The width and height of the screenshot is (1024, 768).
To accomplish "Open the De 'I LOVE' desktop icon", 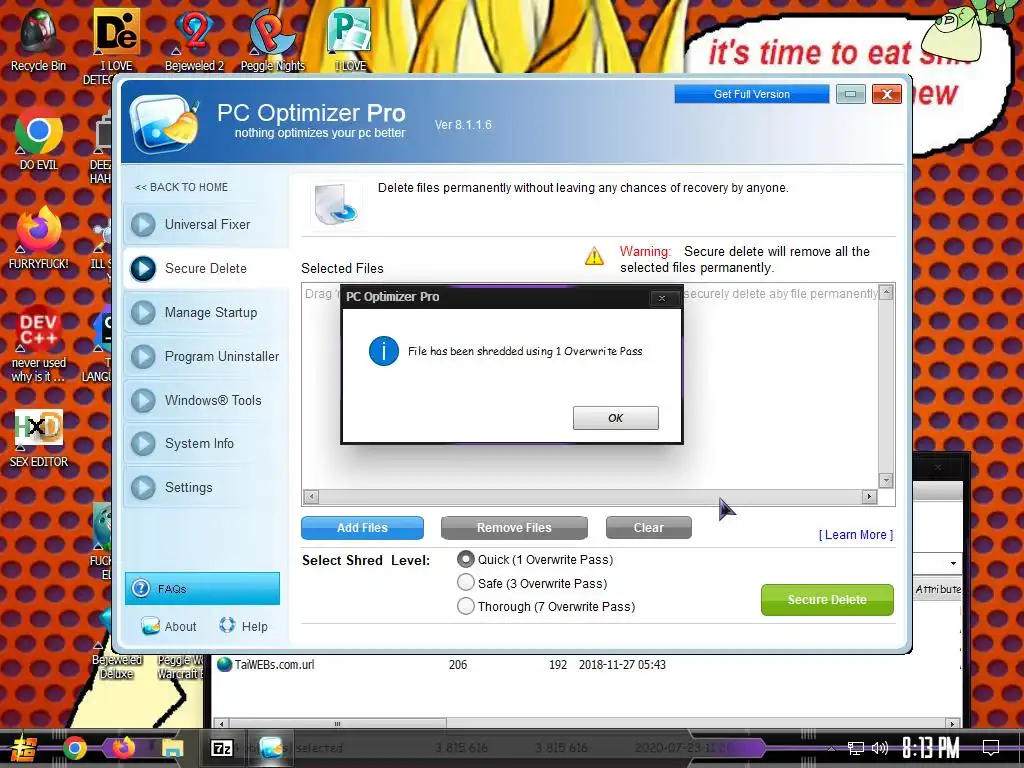I will coord(116,46).
